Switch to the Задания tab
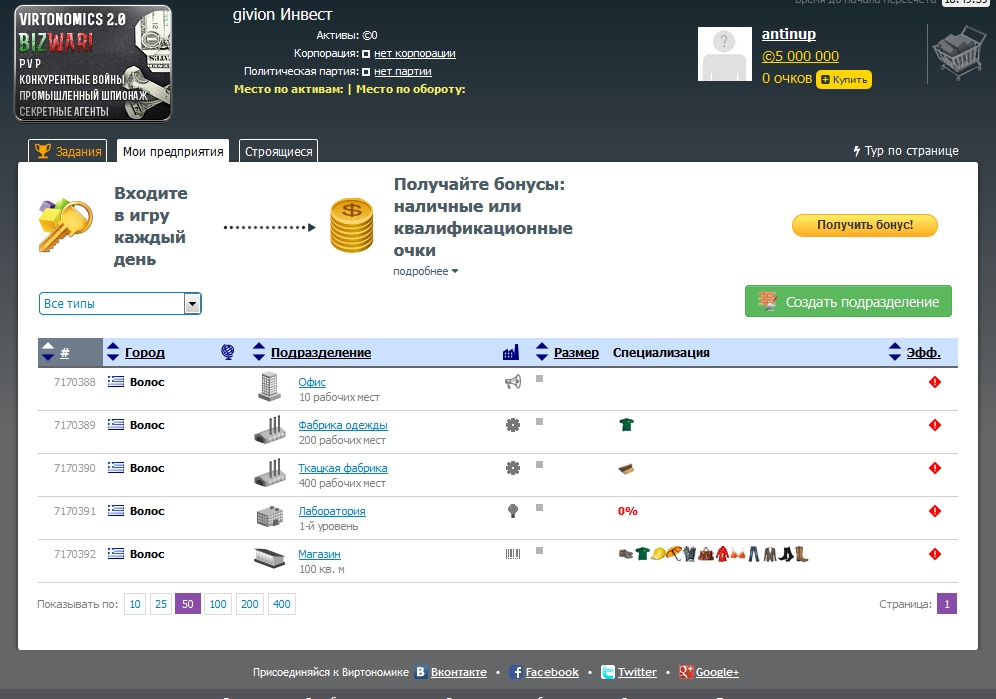 [68, 151]
